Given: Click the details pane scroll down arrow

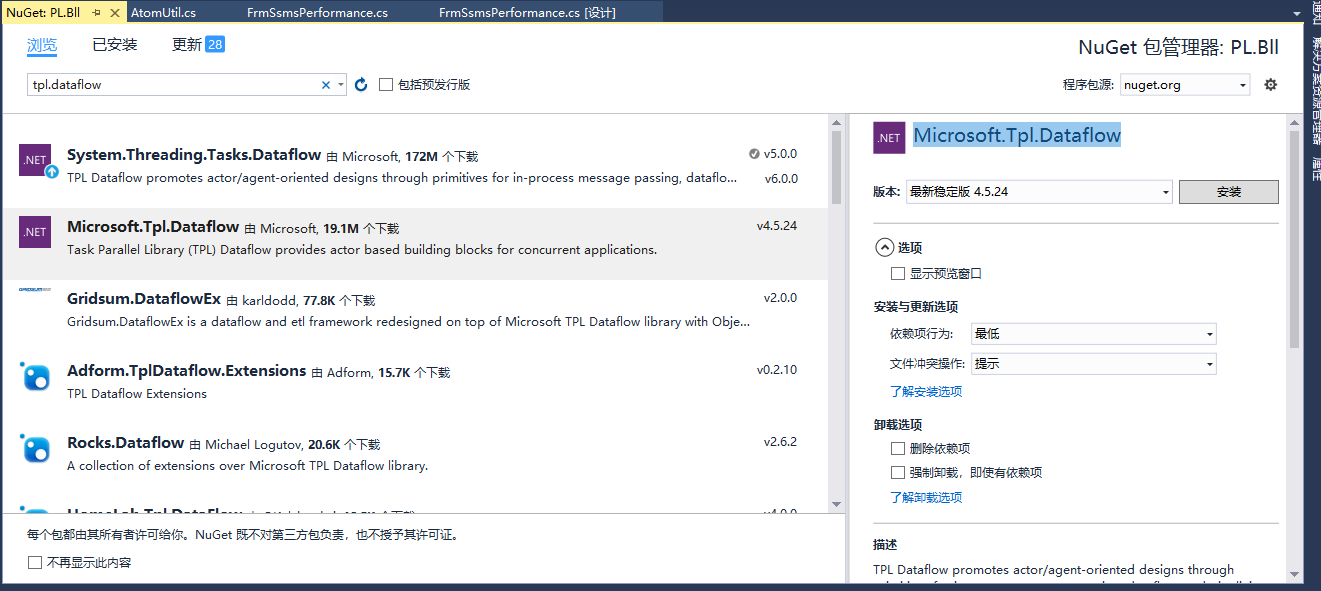Looking at the screenshot, I should [1295, 574].
